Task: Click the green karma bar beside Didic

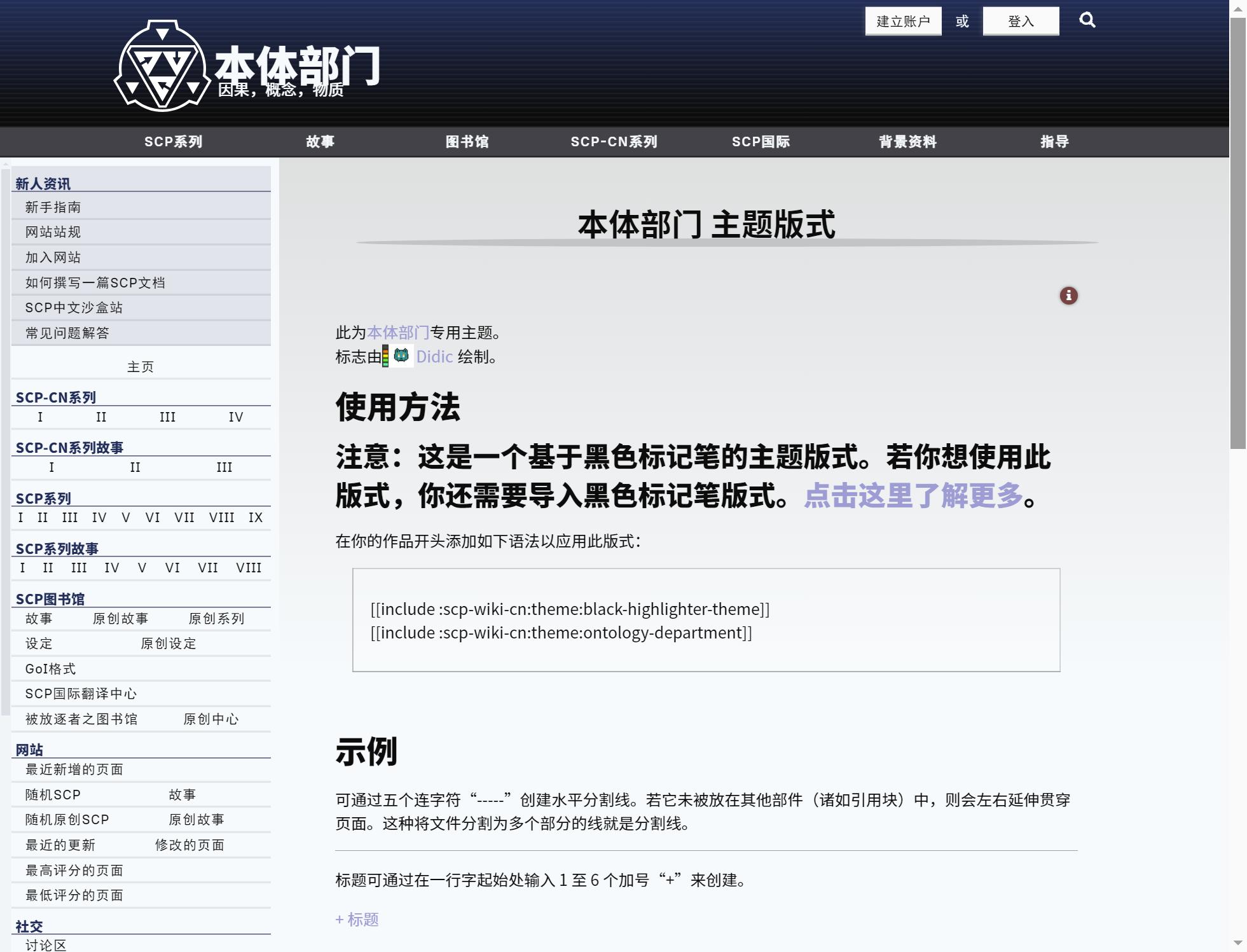Action: pyautogui.click(x=385, y=356)
